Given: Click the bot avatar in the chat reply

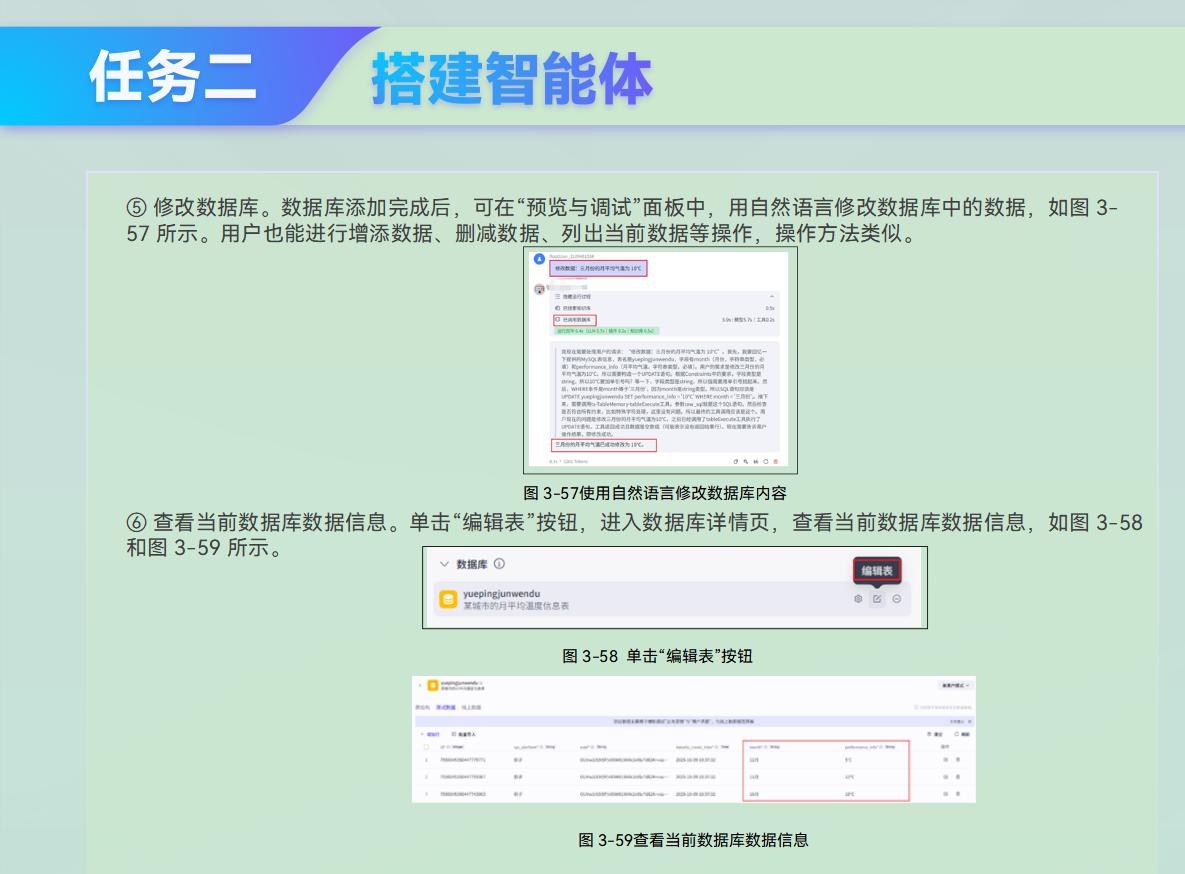Looking at the screenshot, I should click(539, 290).
